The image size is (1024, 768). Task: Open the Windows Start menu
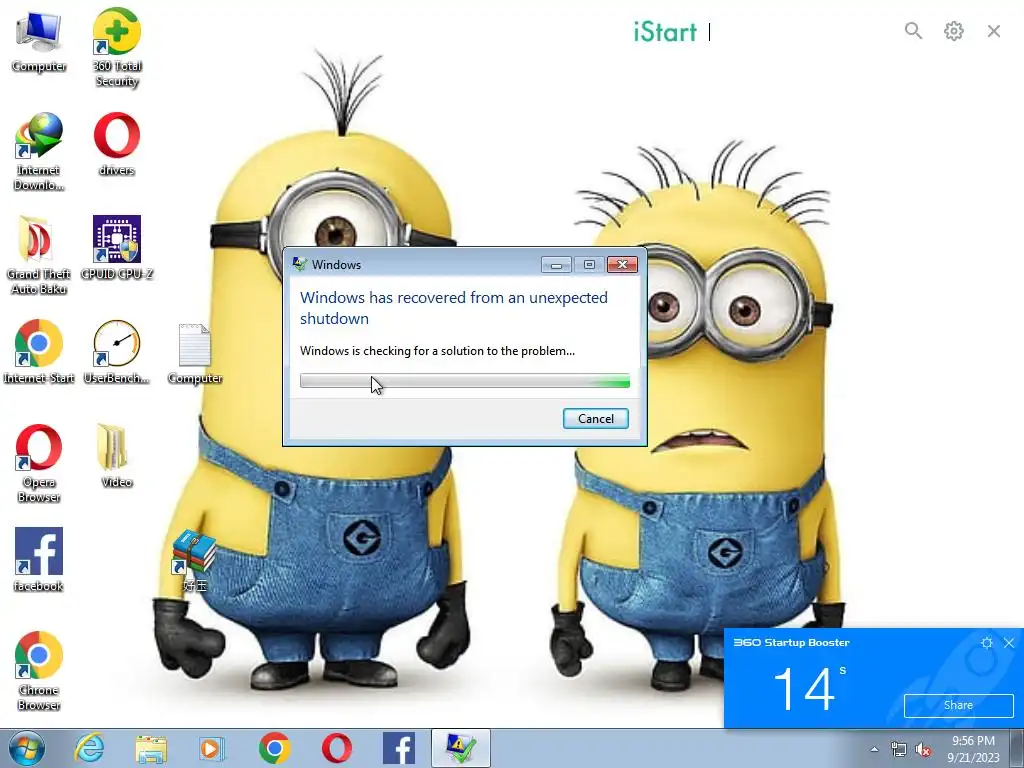26,748
